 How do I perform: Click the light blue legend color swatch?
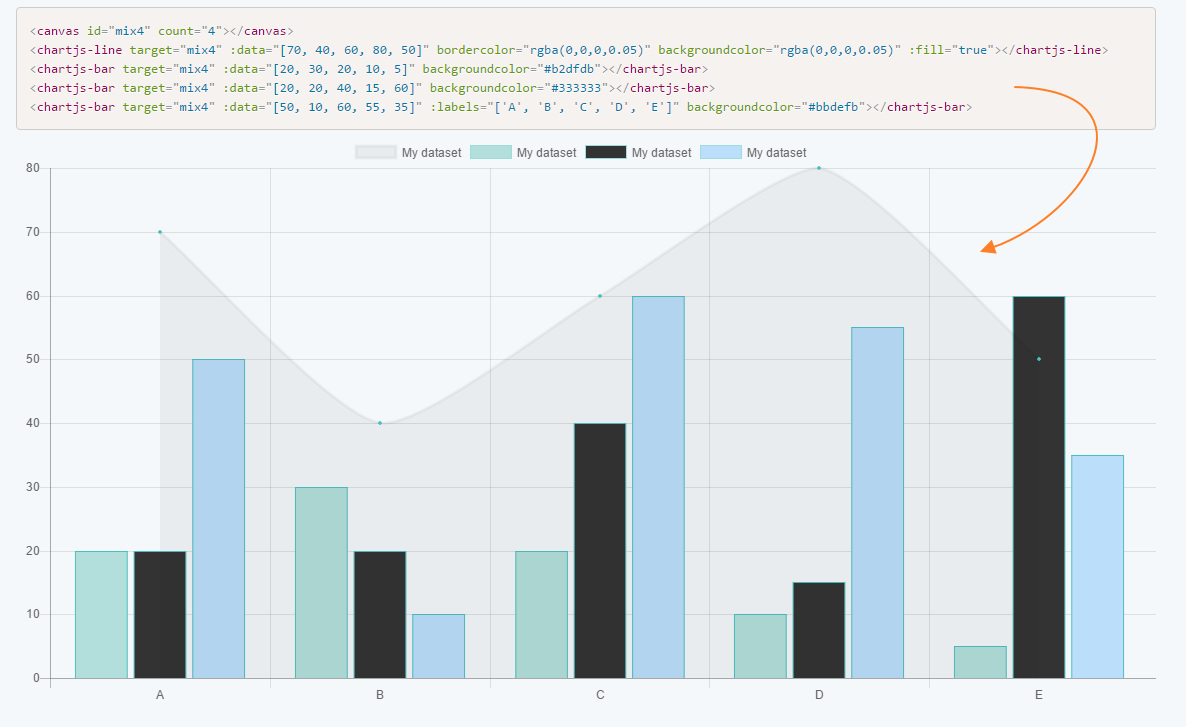(x=722, y=152)
